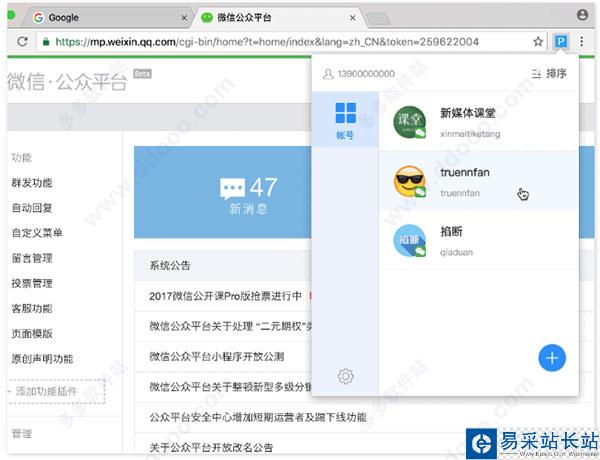Click the new messages chat bubble icon
The height and width of the screenshot is (460, 600).
coord(232,189)
